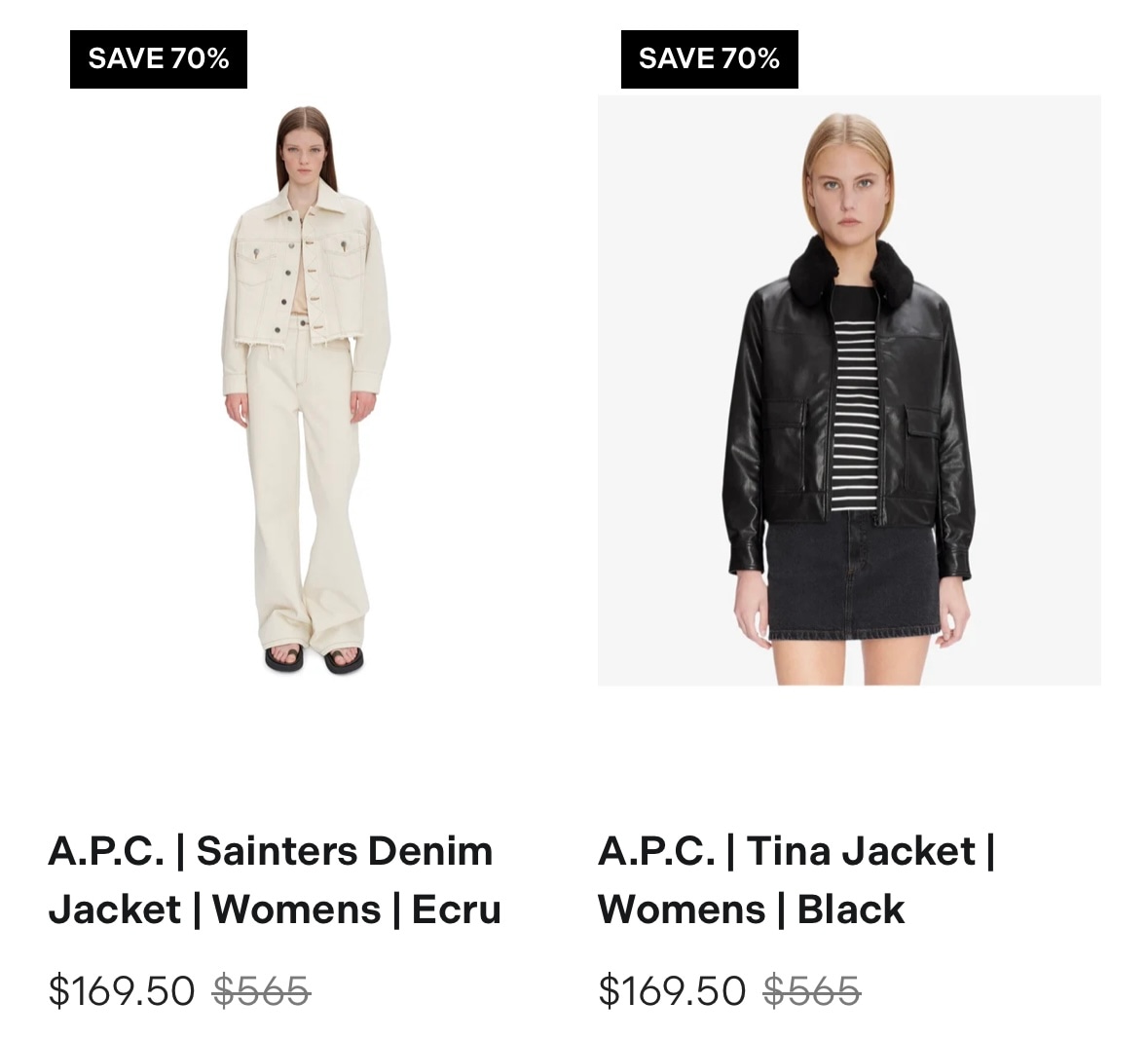Click the blonde model's face in the right photo

pos(848,193)
